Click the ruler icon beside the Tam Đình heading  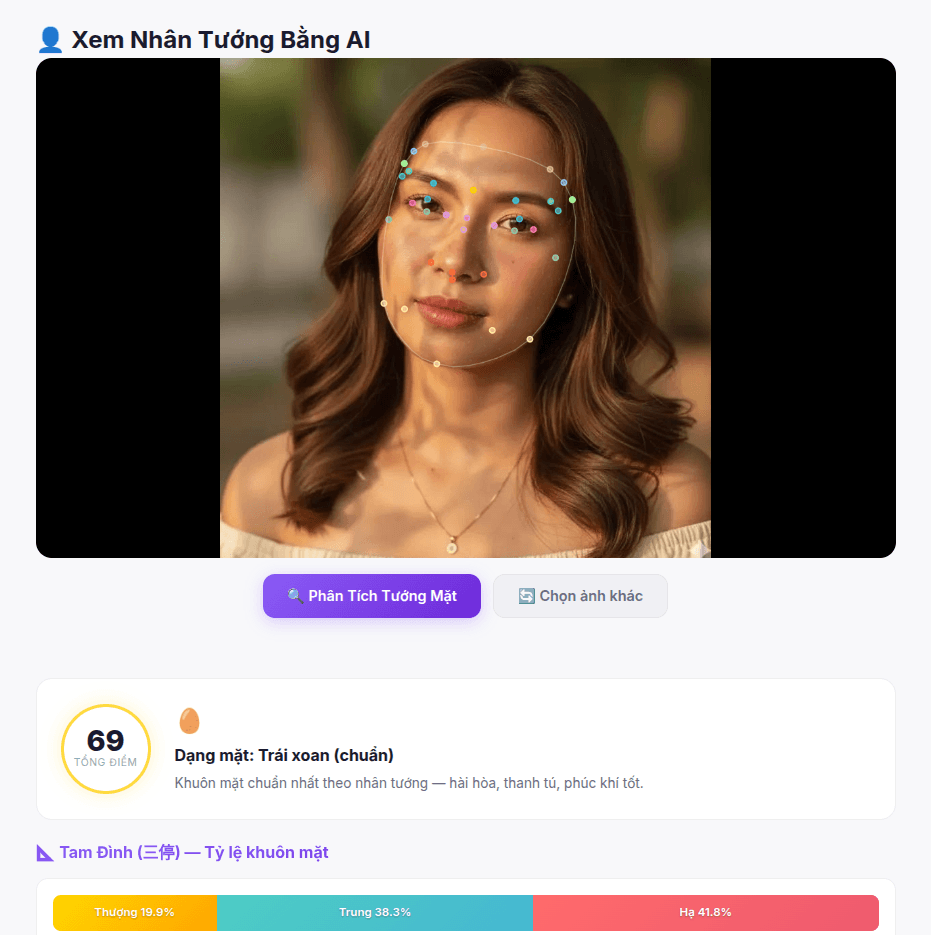click(x=47, y=851)
